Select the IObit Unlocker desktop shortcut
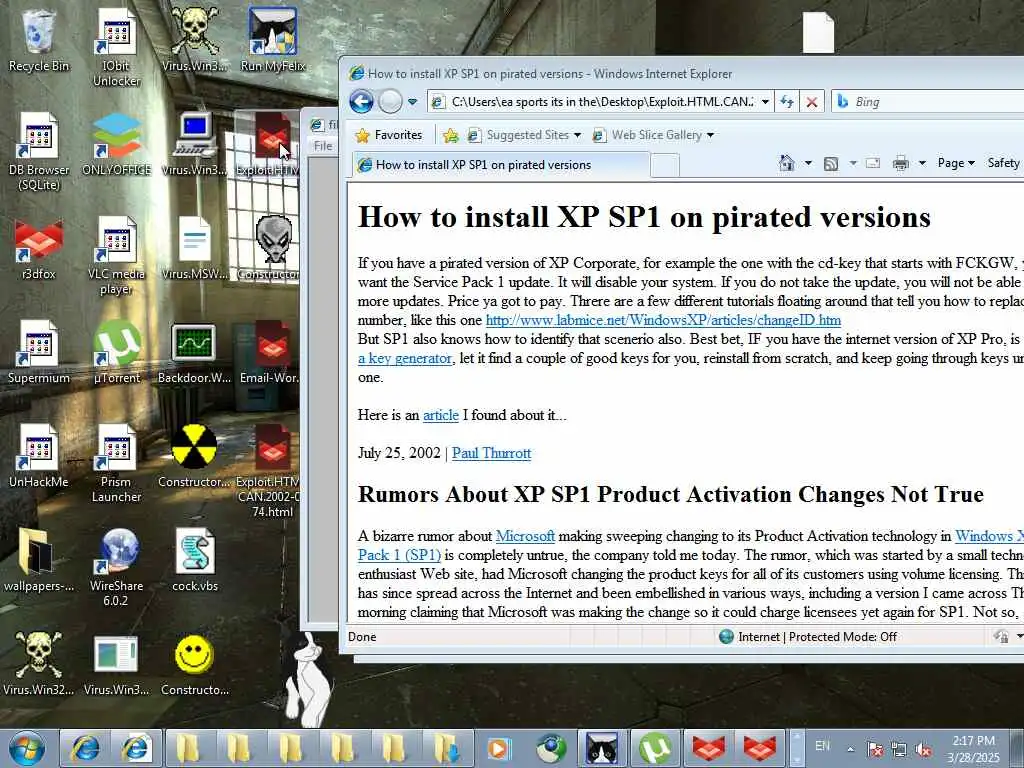 (x=116, y=48)
